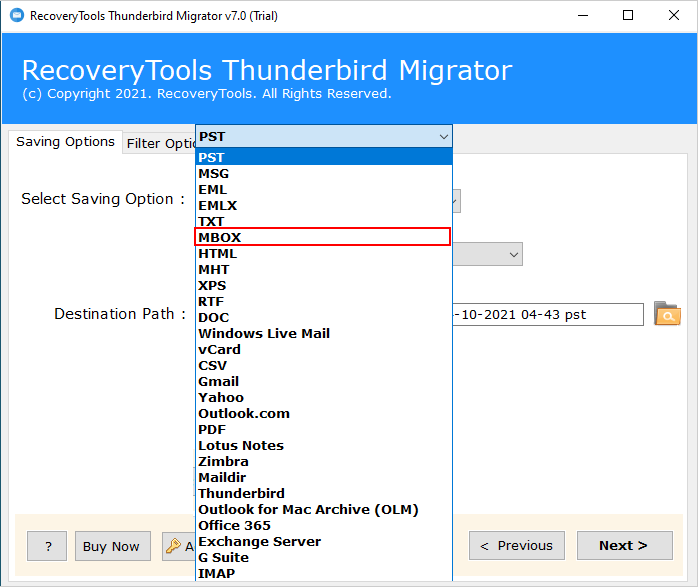698x587 pixels.
Task: Pick MBOX from the saving list
Action: click(x=323, y=237)
